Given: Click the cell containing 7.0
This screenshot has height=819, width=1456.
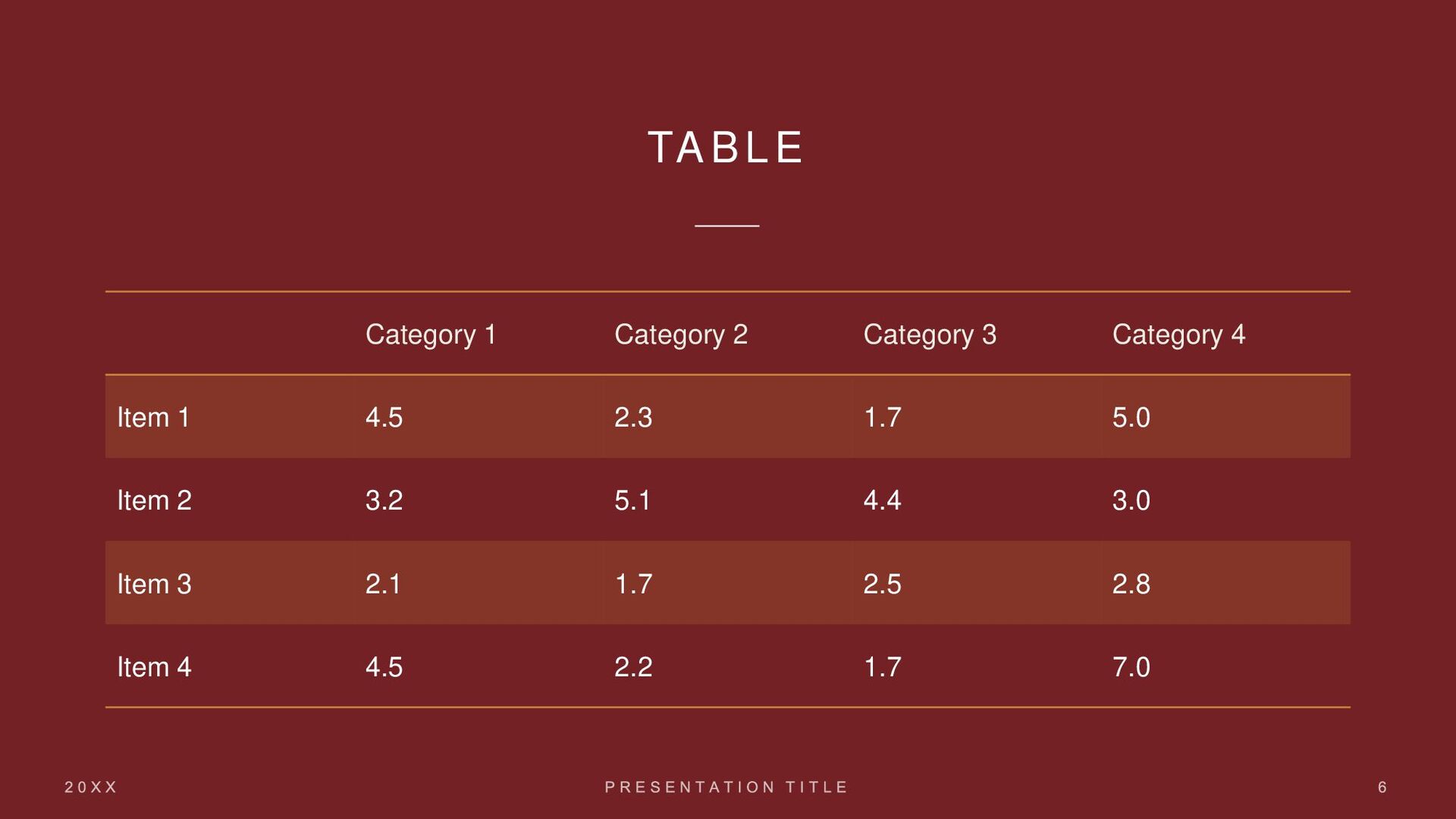Looking at the screenshot, I should [1131, 667].
